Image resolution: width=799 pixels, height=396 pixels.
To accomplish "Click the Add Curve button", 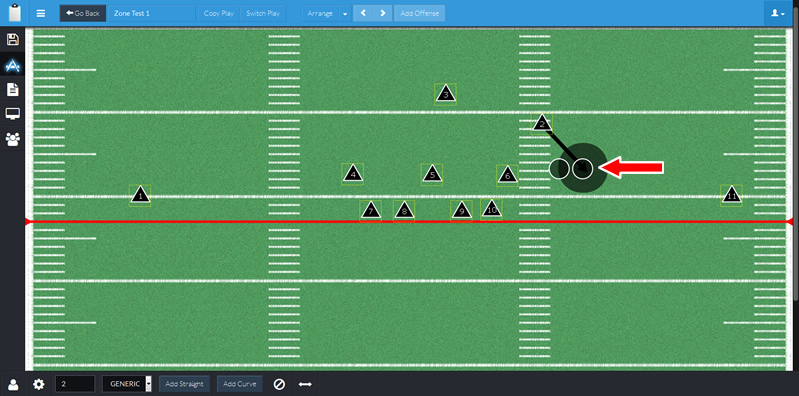I will [x=239, y=384].
